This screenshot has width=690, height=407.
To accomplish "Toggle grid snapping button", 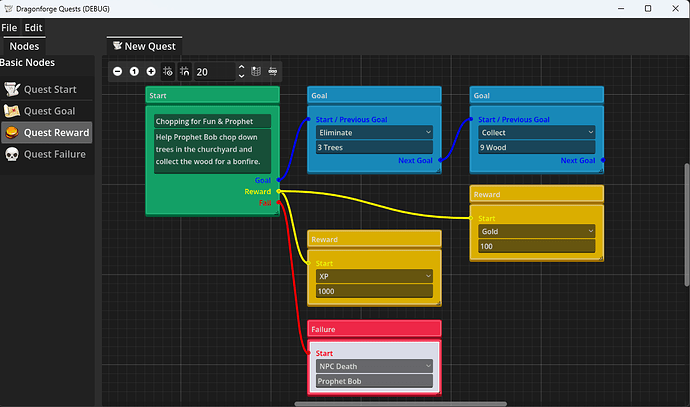I will coord(185,71).
